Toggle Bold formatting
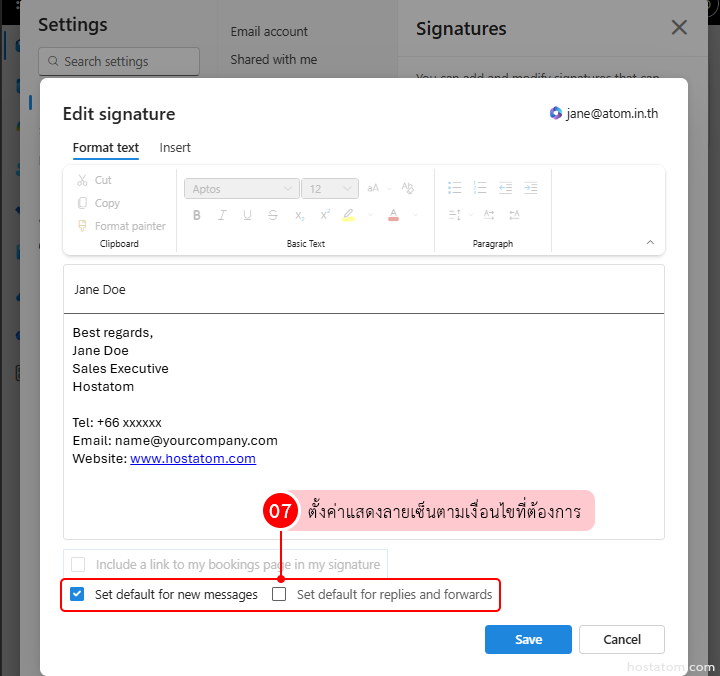Viewport: 720px width, 676px height. [197, 215]
